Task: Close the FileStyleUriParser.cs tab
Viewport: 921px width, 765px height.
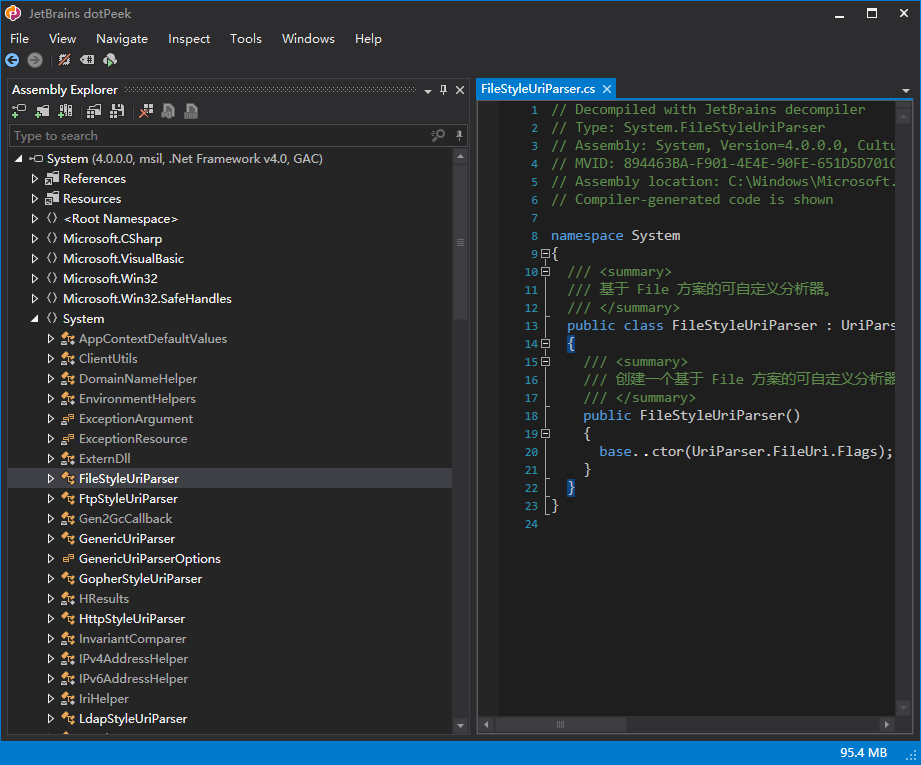Action: pyautogui.click(x=607, y=89)
